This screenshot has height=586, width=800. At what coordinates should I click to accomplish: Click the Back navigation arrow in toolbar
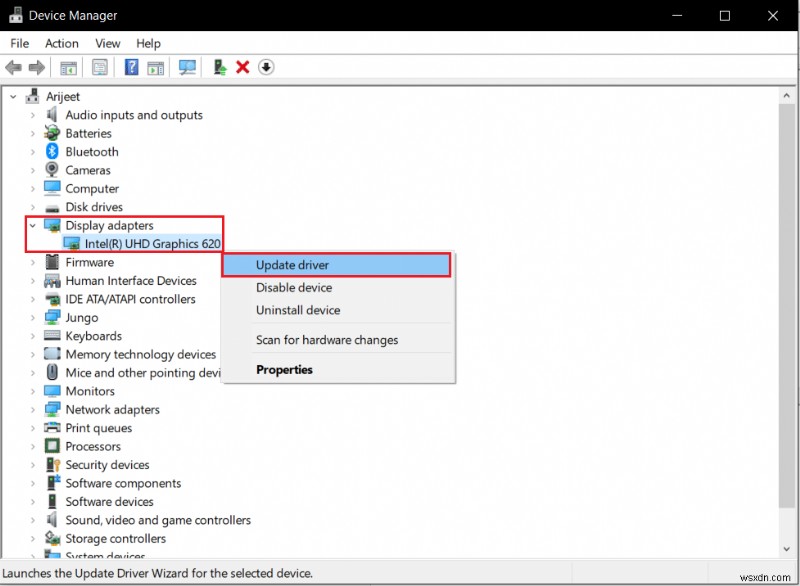(x=13, y=67)
